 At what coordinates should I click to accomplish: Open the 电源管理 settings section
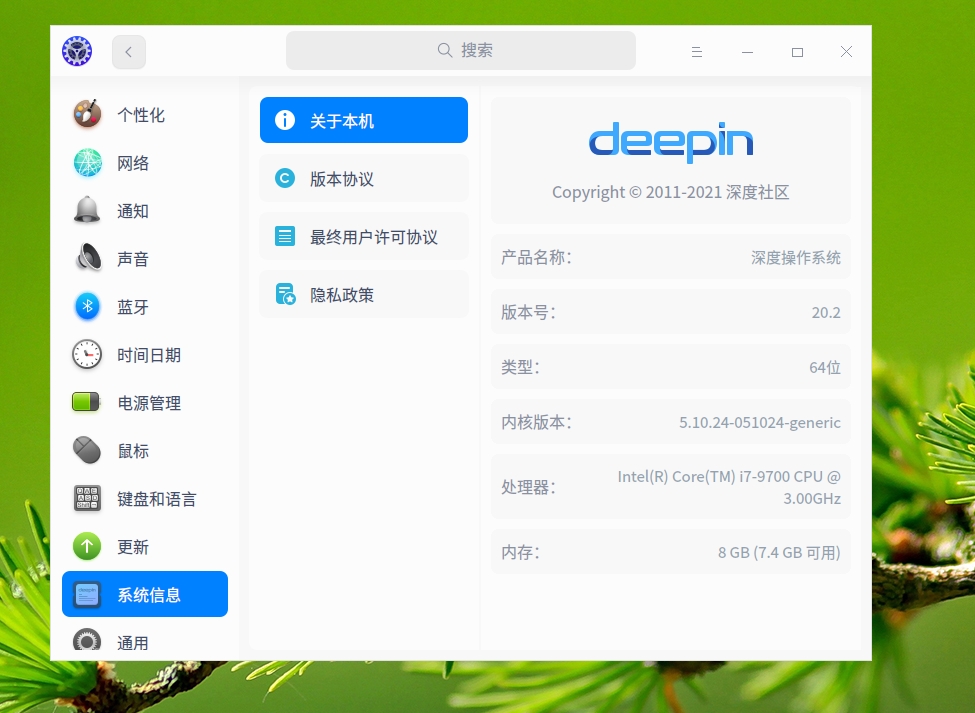[x=145, y=403]
